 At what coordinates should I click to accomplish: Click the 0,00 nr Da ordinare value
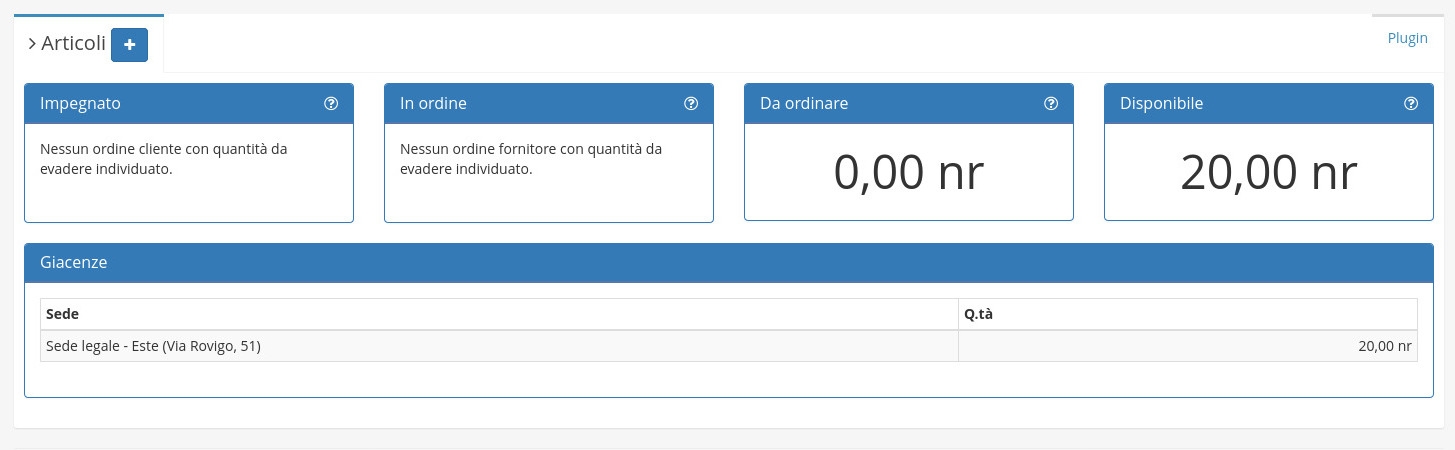[908, 174]
